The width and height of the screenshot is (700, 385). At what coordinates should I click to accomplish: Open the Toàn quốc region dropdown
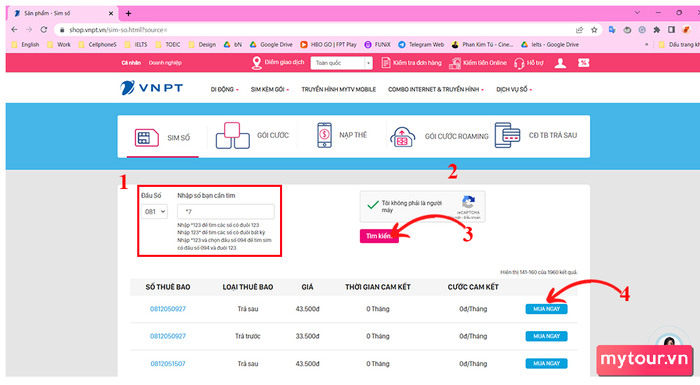[342, 63]
